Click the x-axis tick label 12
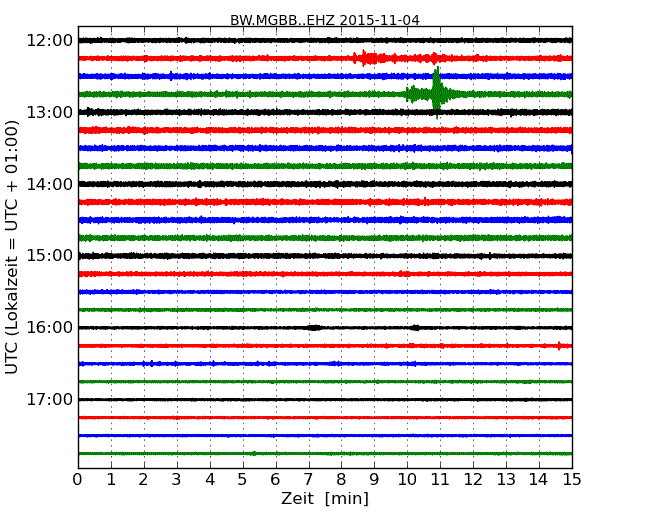 pos(473,480)
